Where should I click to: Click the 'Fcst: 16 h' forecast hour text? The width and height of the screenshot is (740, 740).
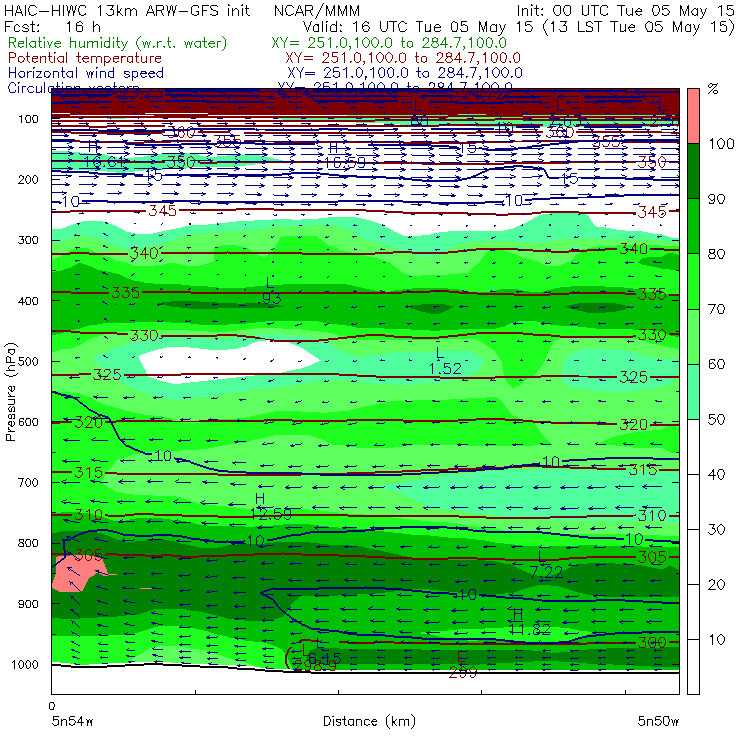coord(52,26)
